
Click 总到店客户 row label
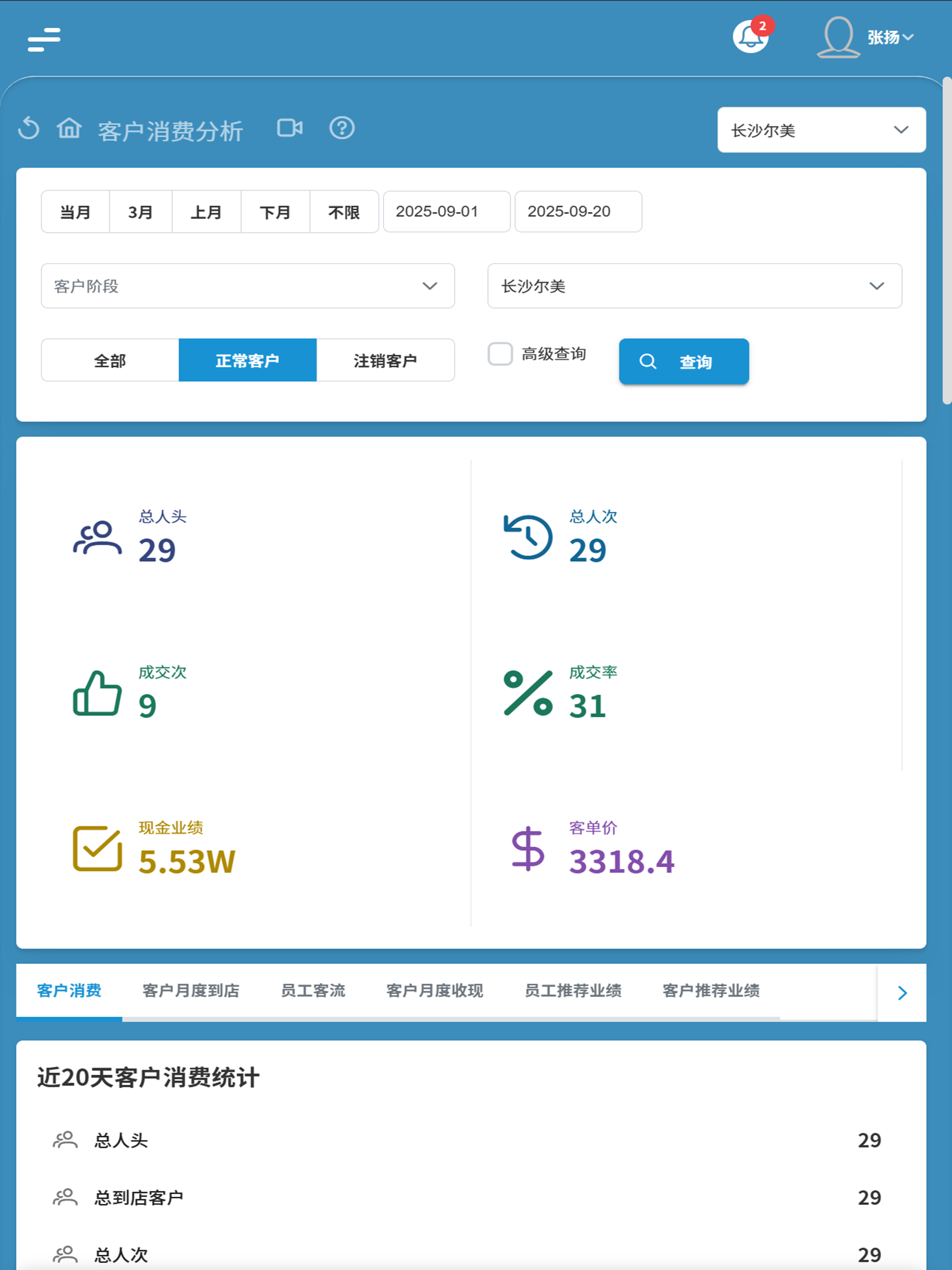[x=139, y=1197]
